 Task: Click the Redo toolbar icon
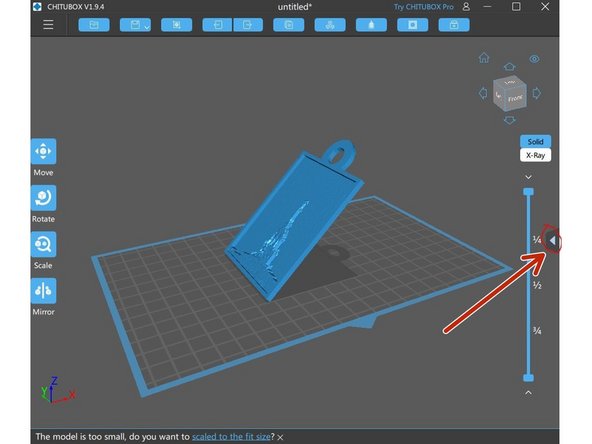[x=248, y=25]
